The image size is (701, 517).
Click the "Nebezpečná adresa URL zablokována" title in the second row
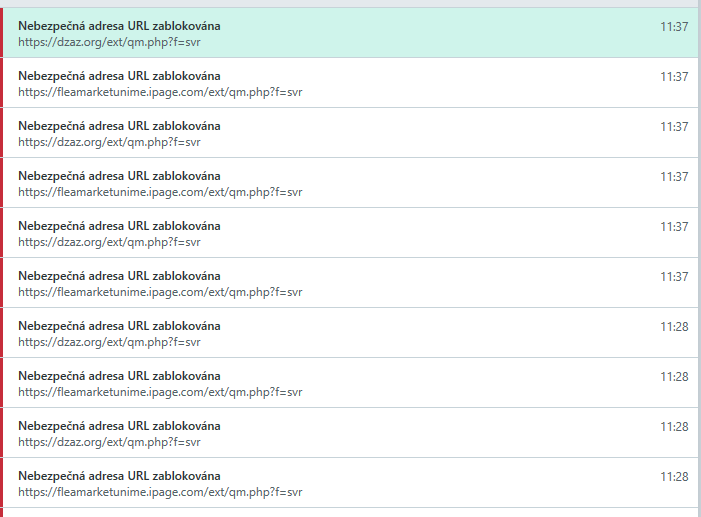pyautogui.click(x=119, y=76)
